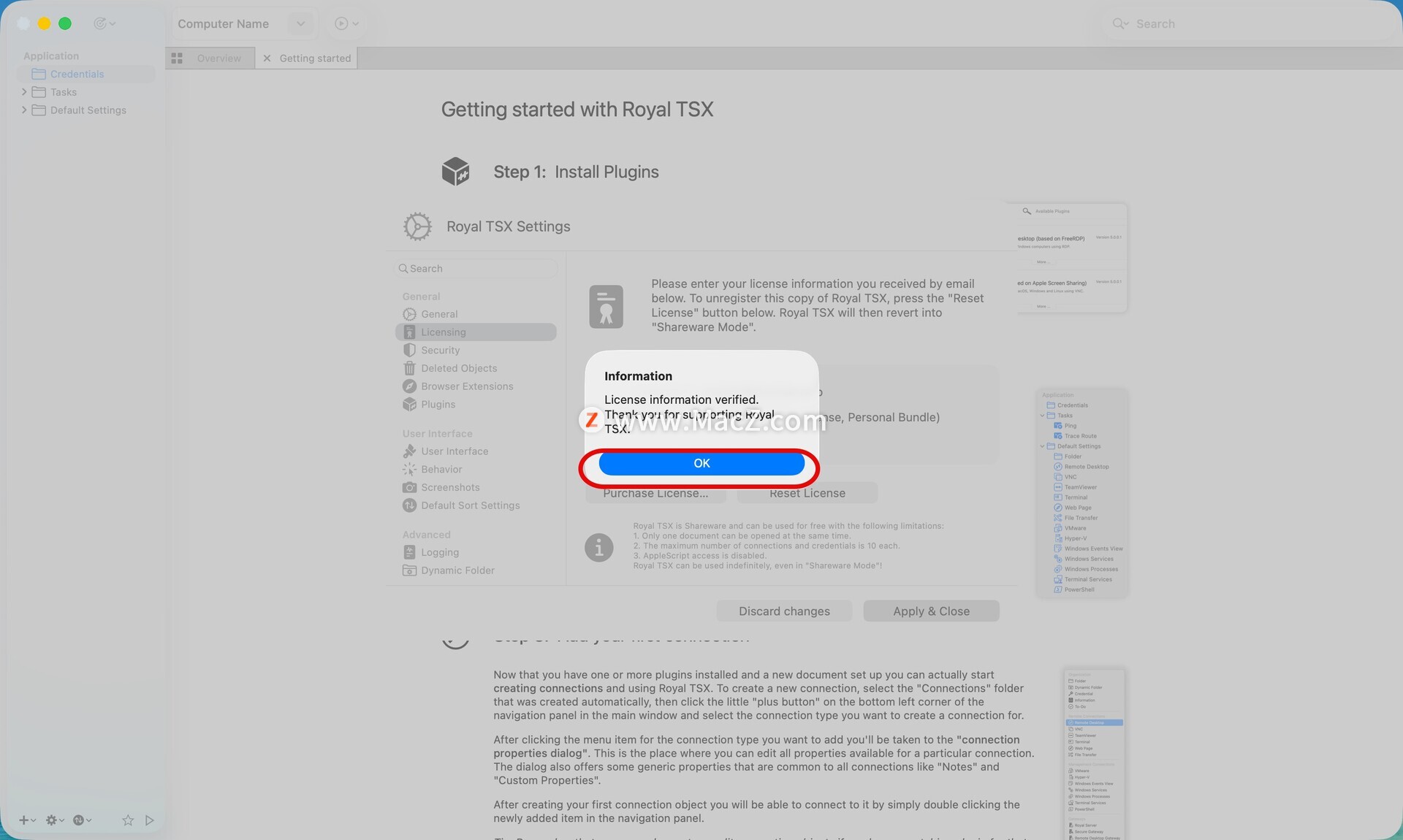This screenshot has width=1403, height=840.
Task: Click the available plugins thumbnail image
Action: click(x=1071, y=258)
